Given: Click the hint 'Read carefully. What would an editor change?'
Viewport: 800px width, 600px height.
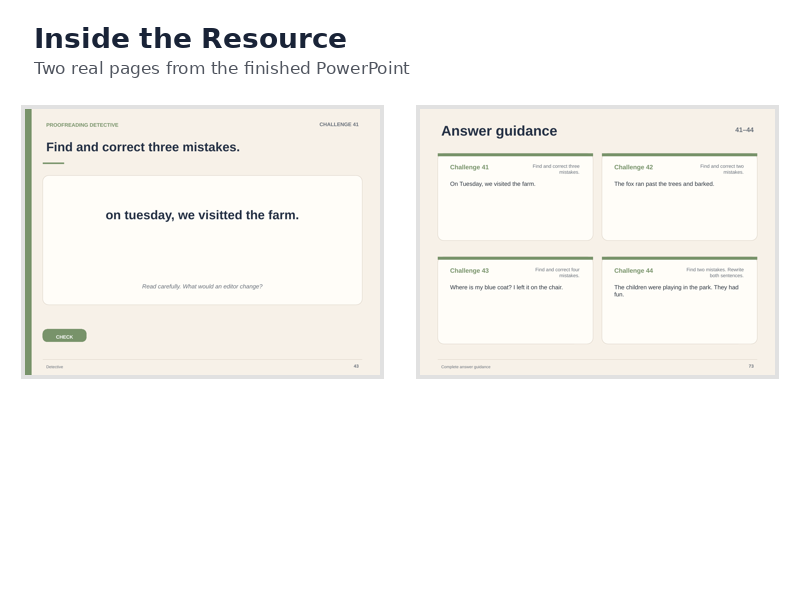Looking at the screenshot, I should point(202,286).
